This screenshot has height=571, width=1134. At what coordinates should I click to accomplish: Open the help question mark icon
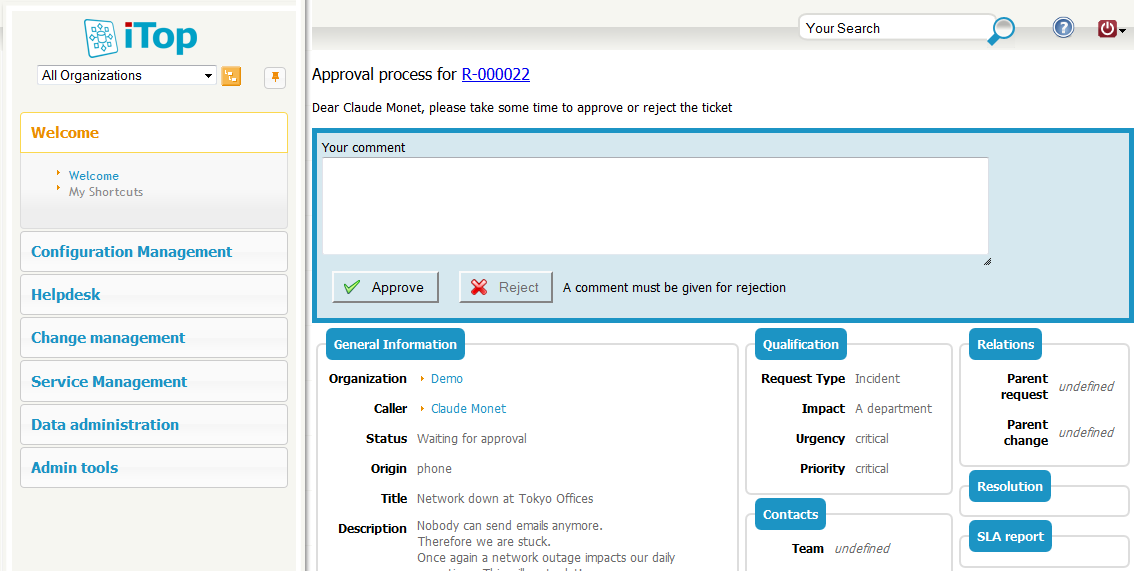pyautogui.click(x=1063, y=28)
